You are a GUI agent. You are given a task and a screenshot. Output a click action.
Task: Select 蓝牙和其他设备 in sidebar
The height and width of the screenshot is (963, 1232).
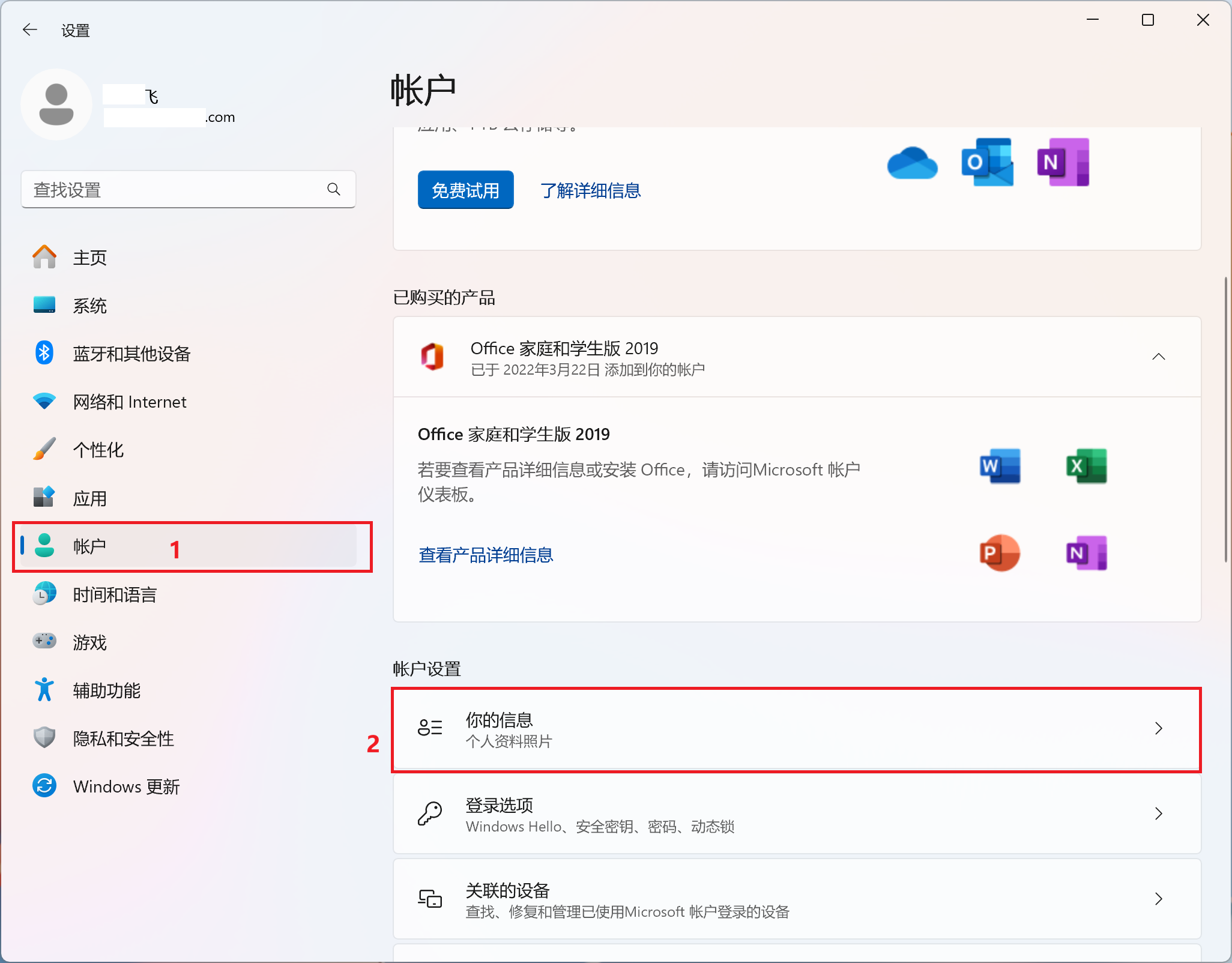click(x=189, y=354)
